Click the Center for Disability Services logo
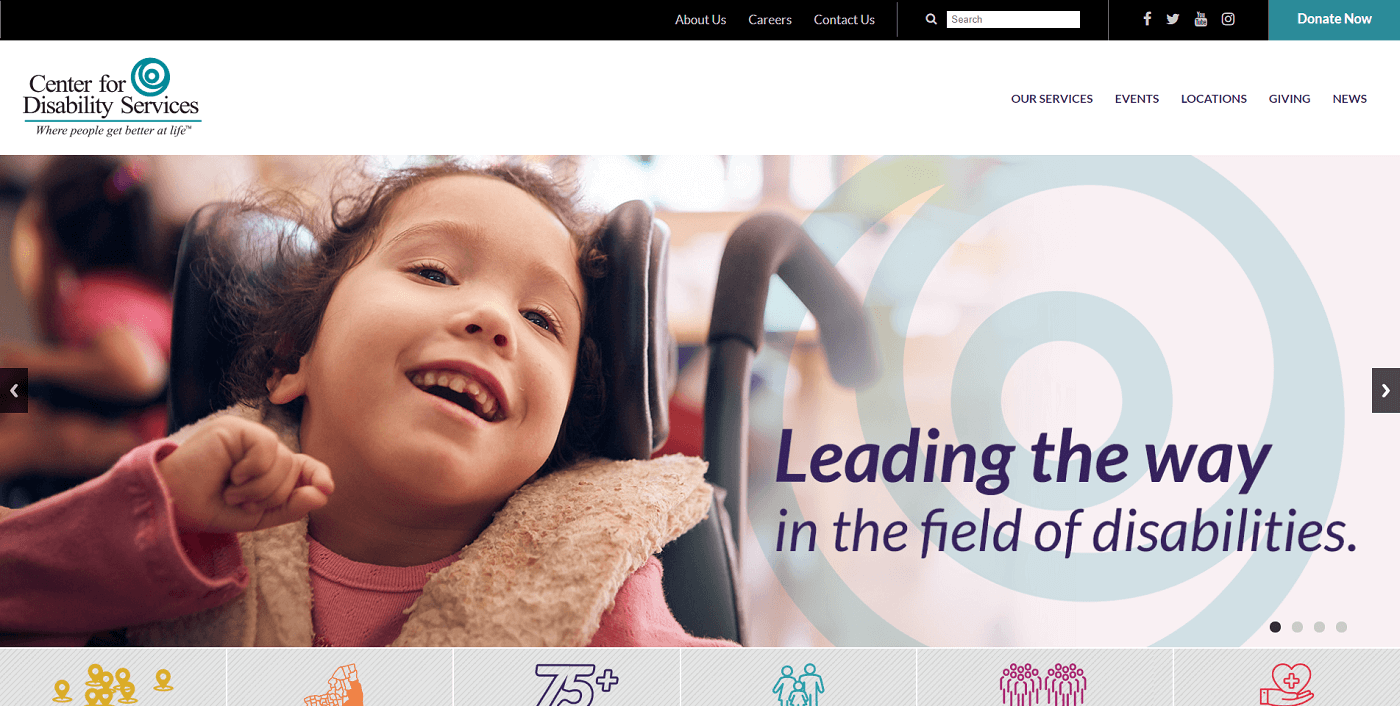Image resolution: width=1400 pixels, height=706 pixels. pyautogui.click(x=112, y=97)
